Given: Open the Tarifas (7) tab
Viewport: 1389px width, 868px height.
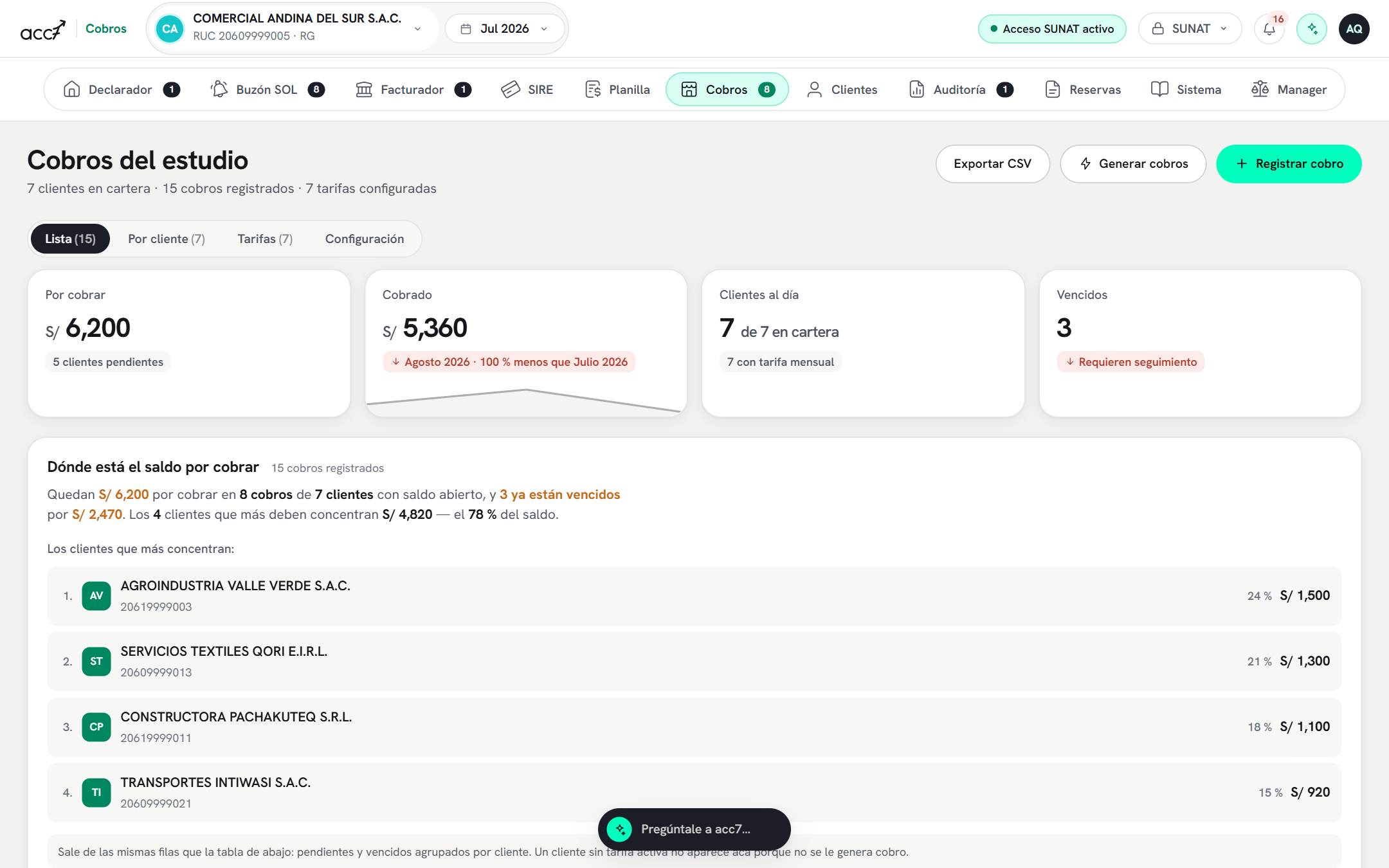Looking at the screenshot, I should pos(265,239).
